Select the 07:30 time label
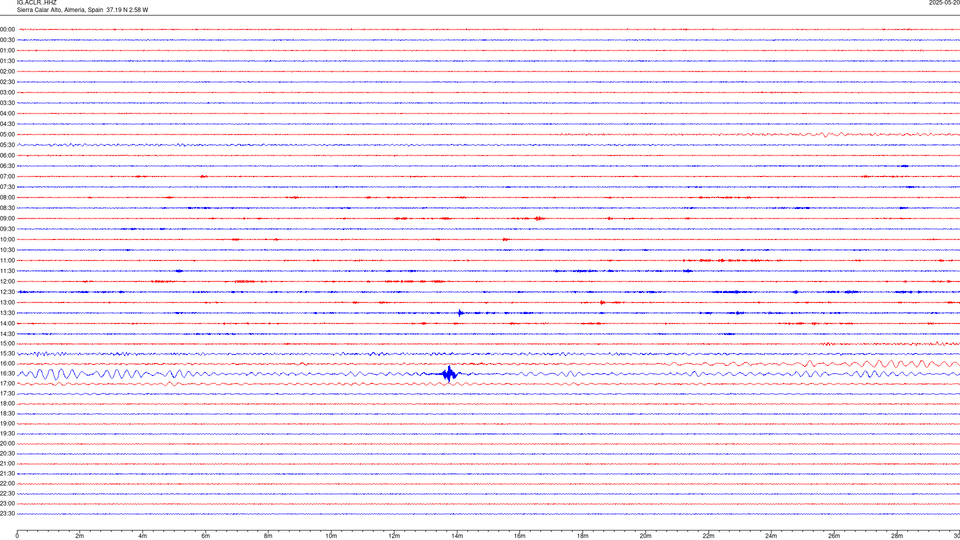The height and width of the screenshot is (540, 960). (x=7, y=187)
